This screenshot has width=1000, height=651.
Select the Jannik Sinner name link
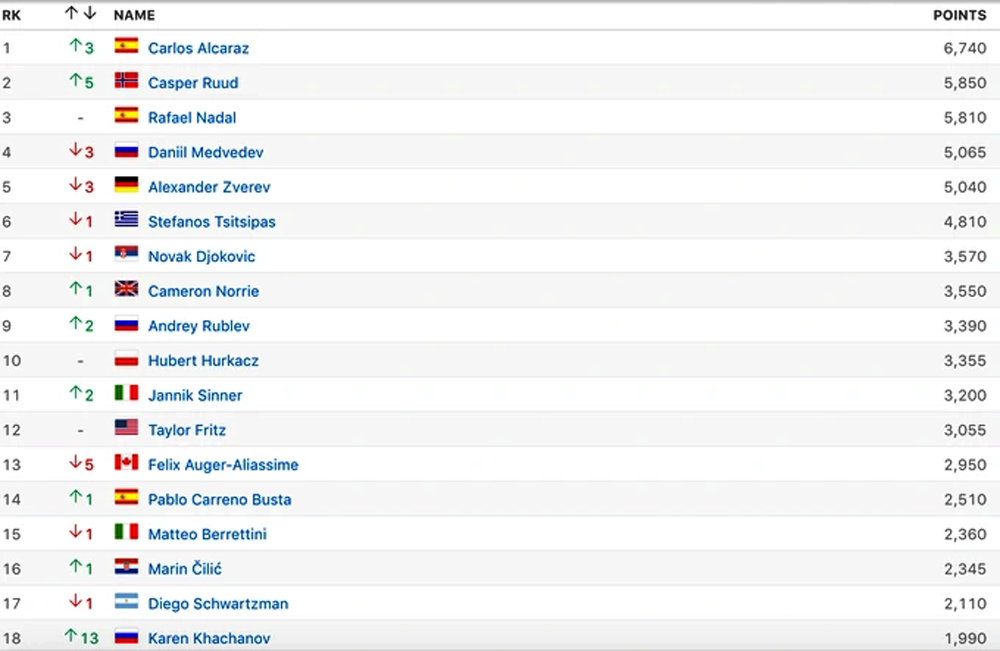point(195,395)
